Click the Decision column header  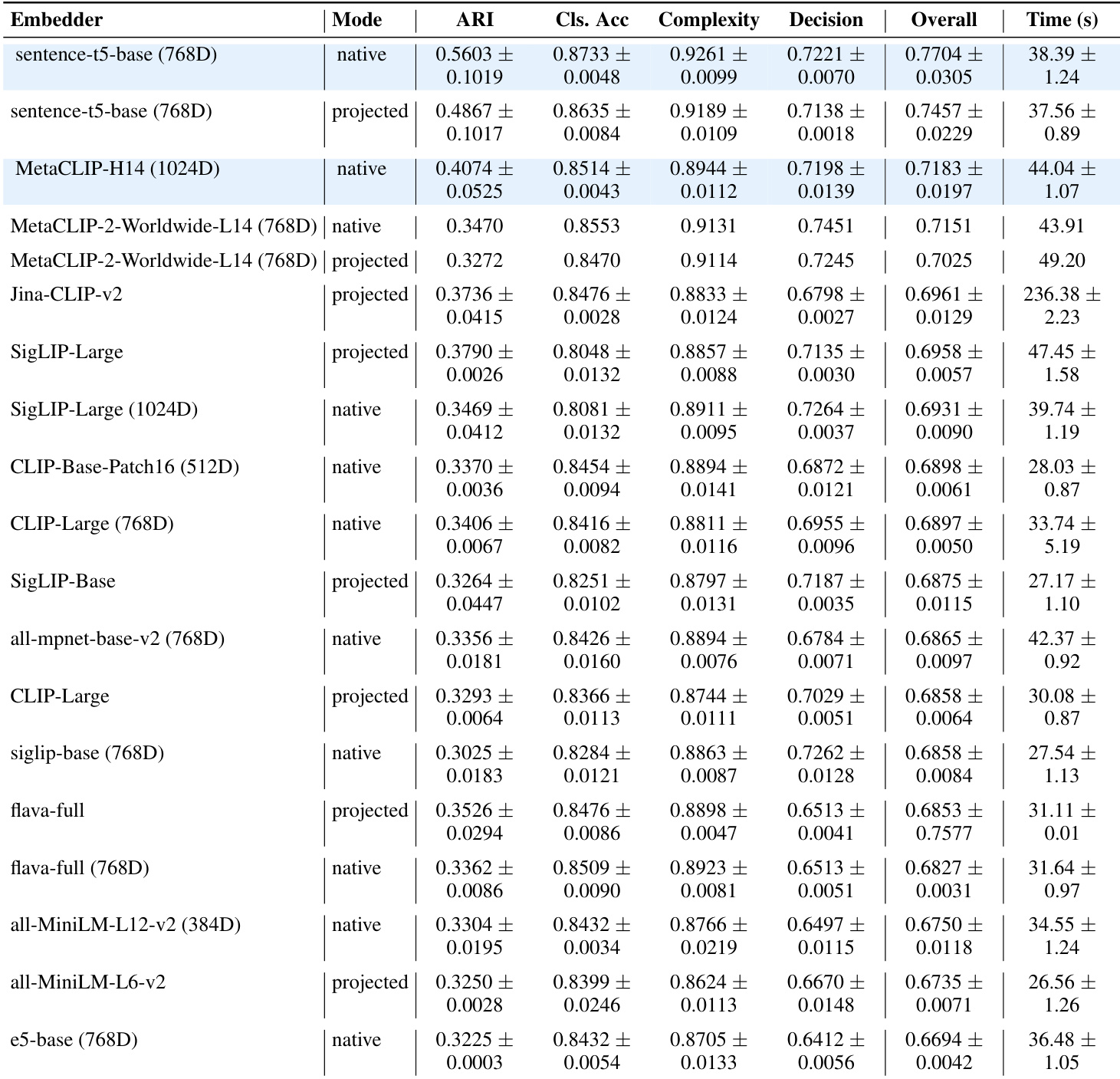point(826,20)
